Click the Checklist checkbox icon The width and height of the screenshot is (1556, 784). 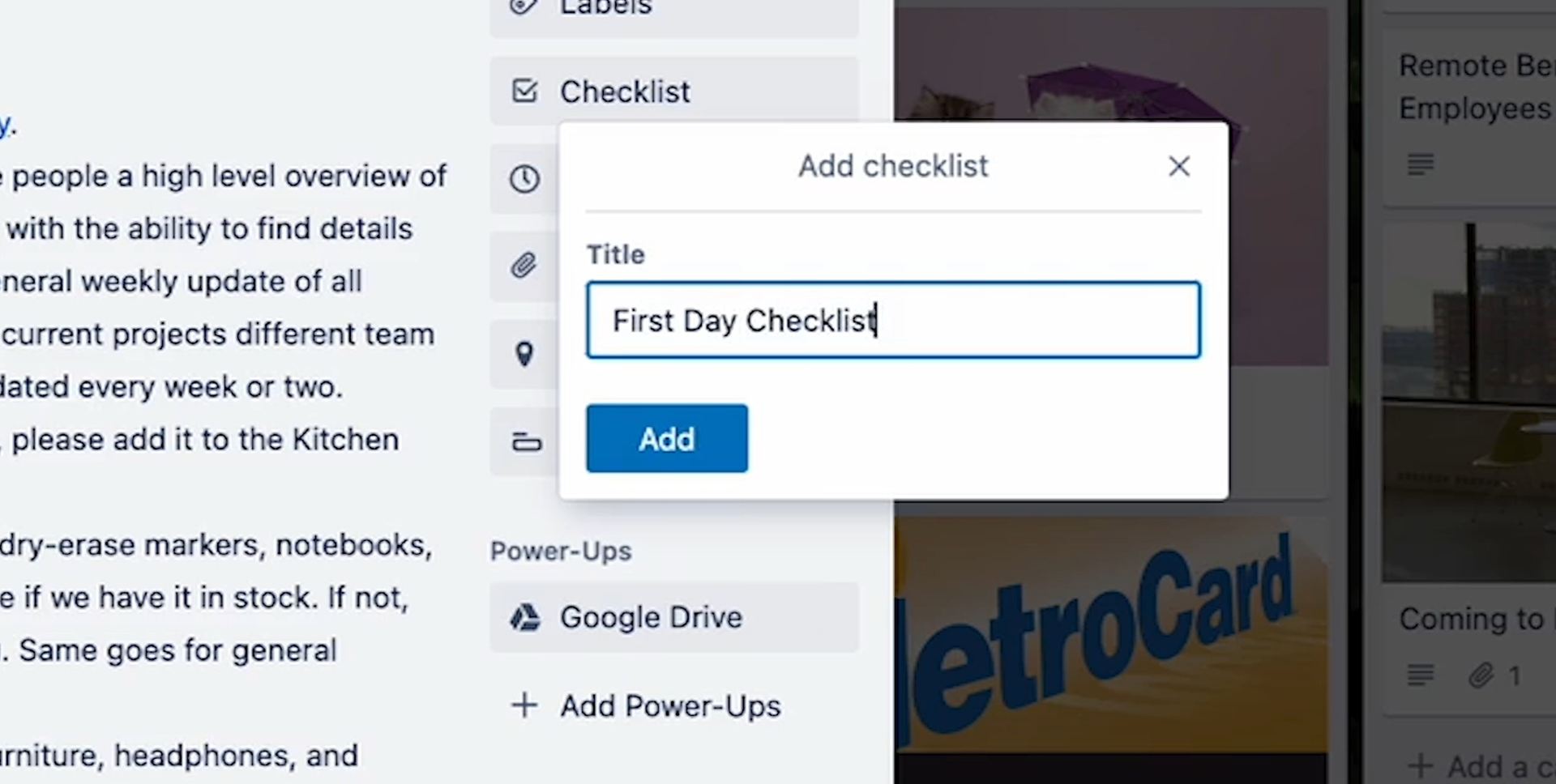525,91
